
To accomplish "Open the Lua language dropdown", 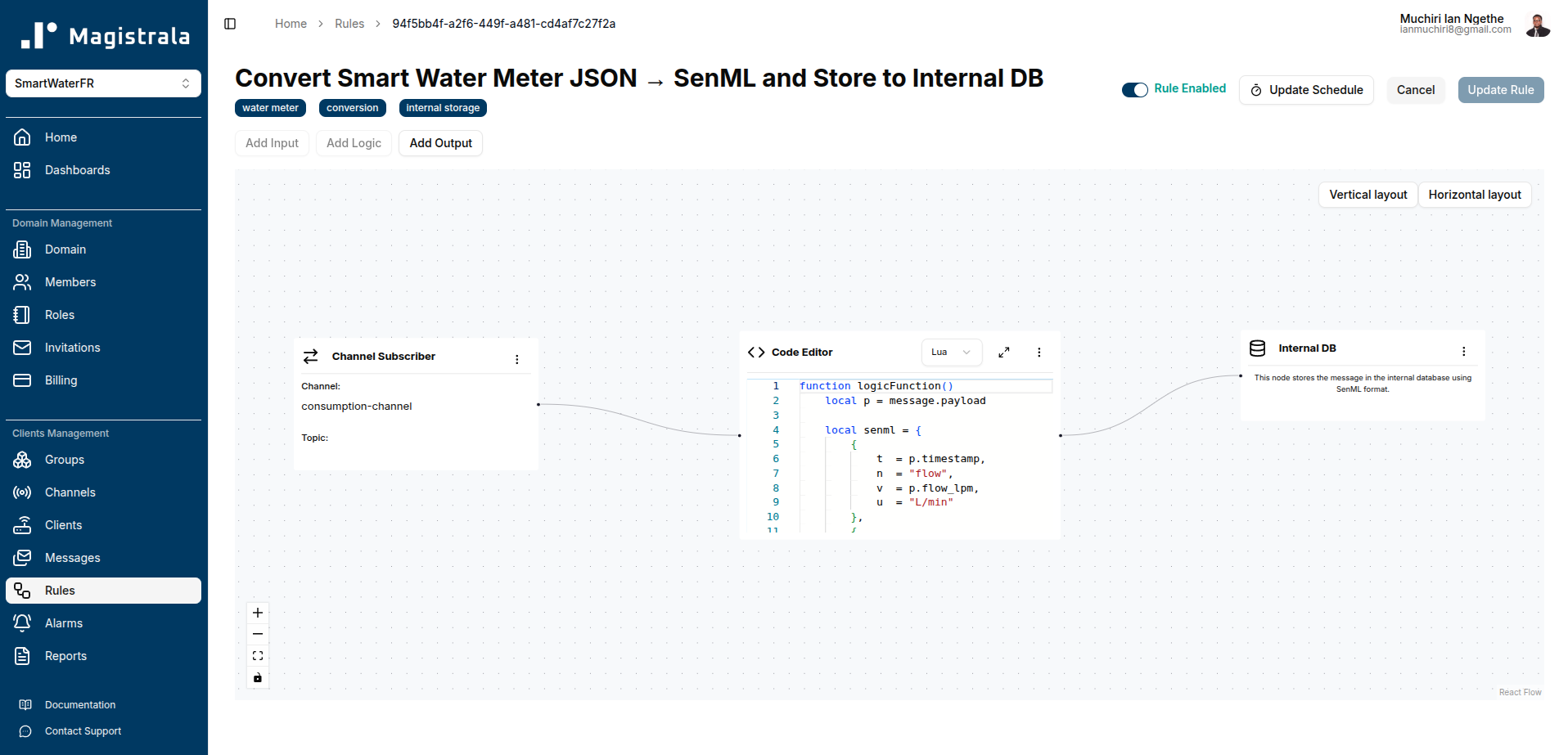I will [951, 353].
